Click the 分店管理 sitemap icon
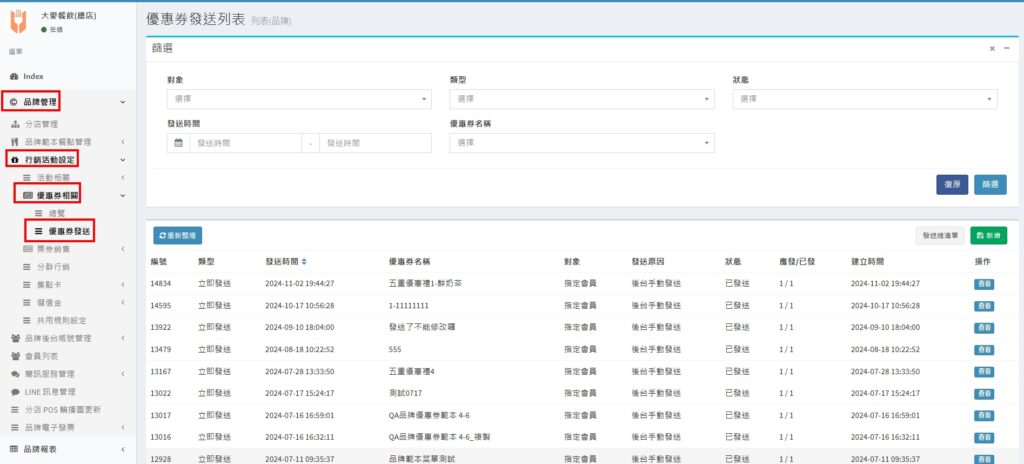 14,124
